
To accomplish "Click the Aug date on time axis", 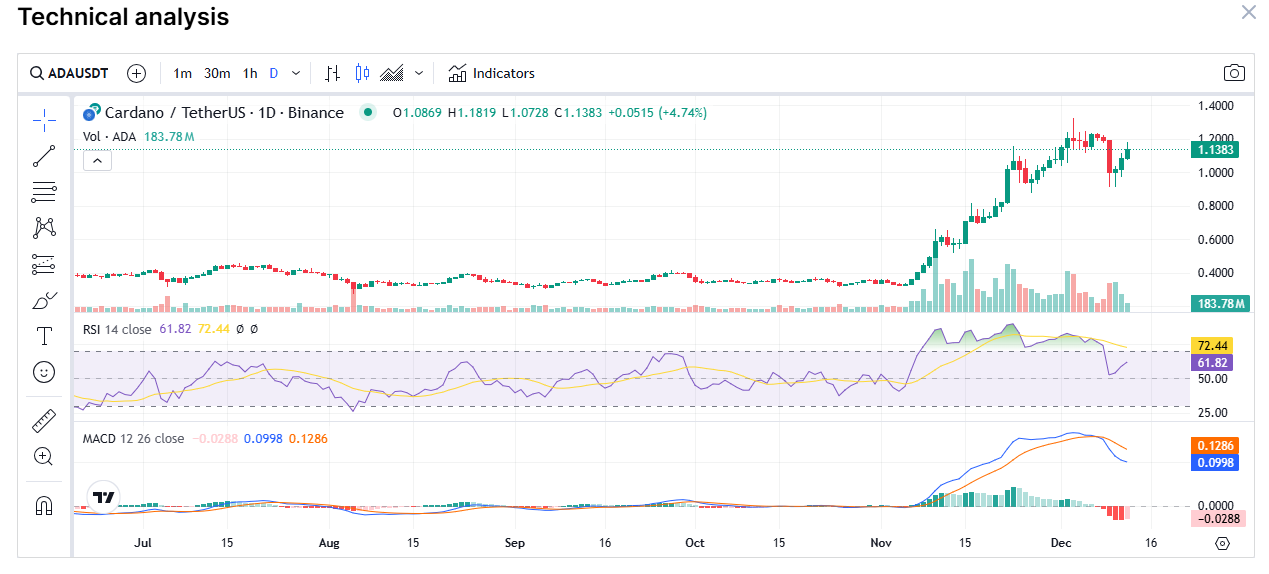I will coord(329,543).
